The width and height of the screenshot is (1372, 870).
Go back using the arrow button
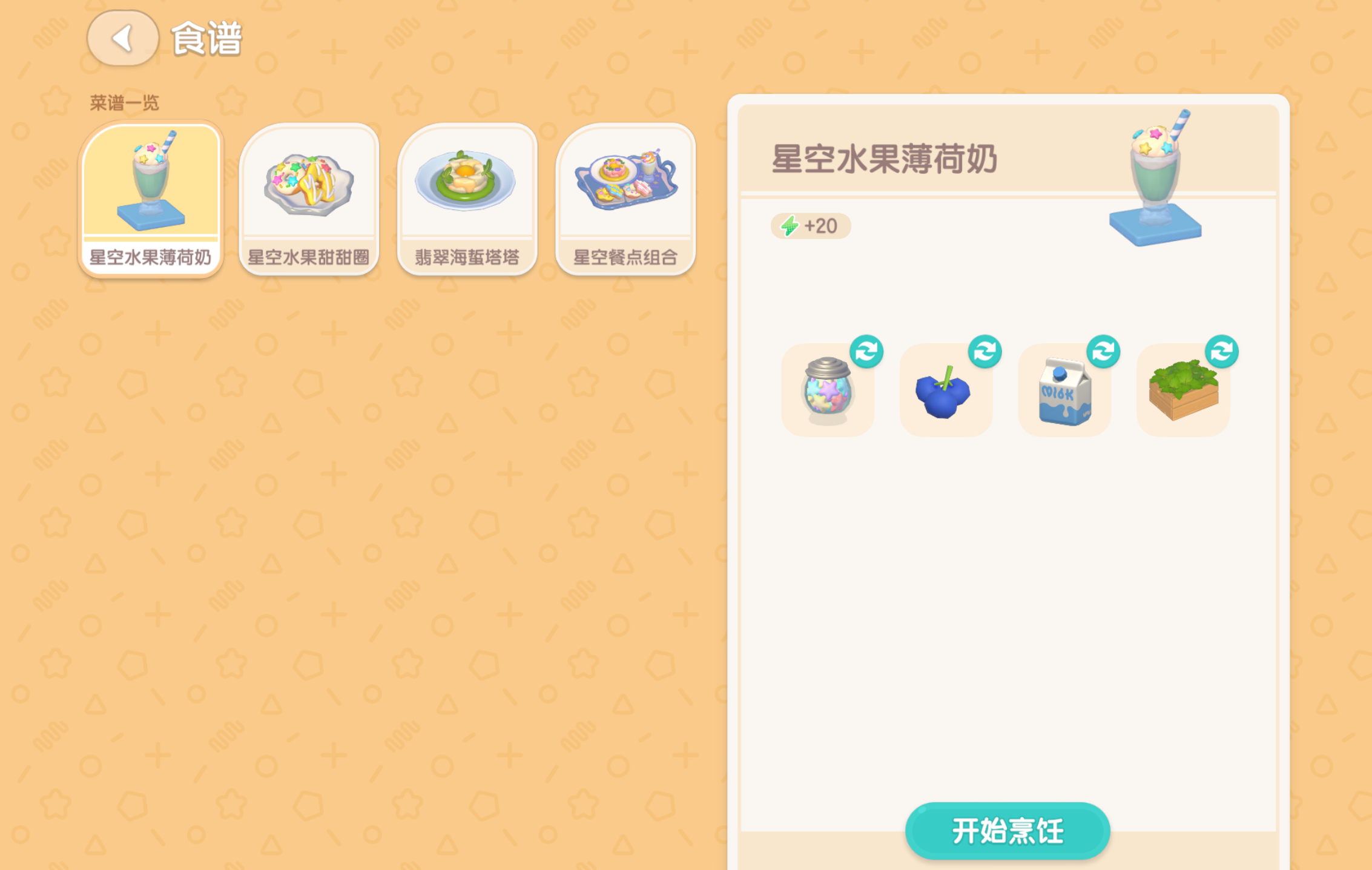pos(123,38)
